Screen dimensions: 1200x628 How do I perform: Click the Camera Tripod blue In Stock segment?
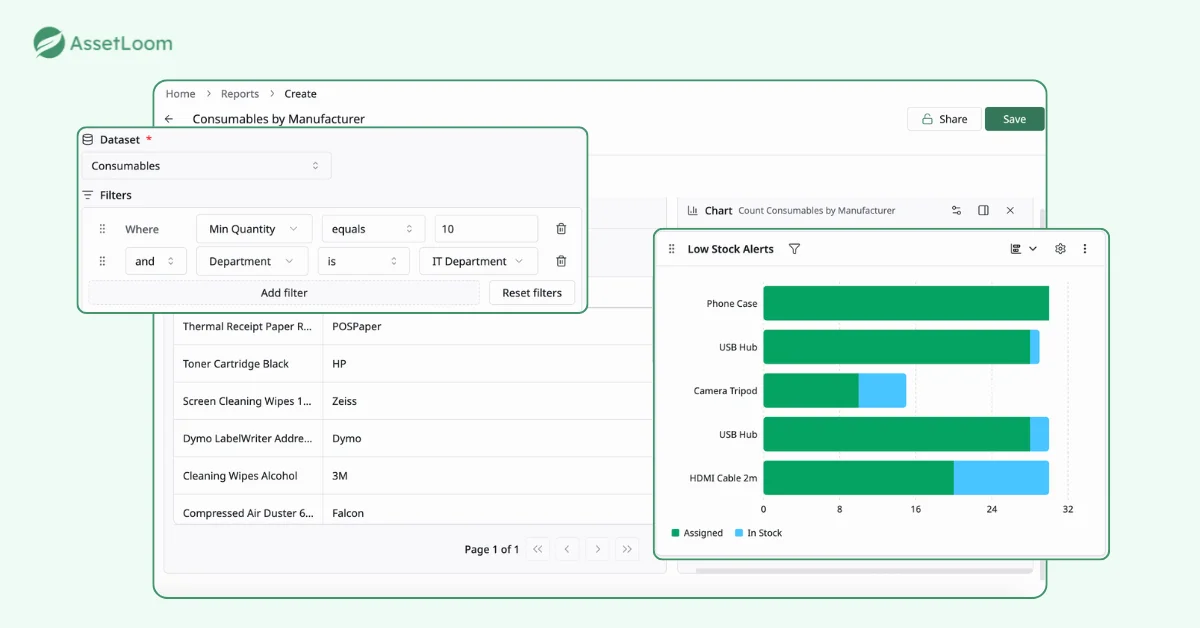point(882,391)
